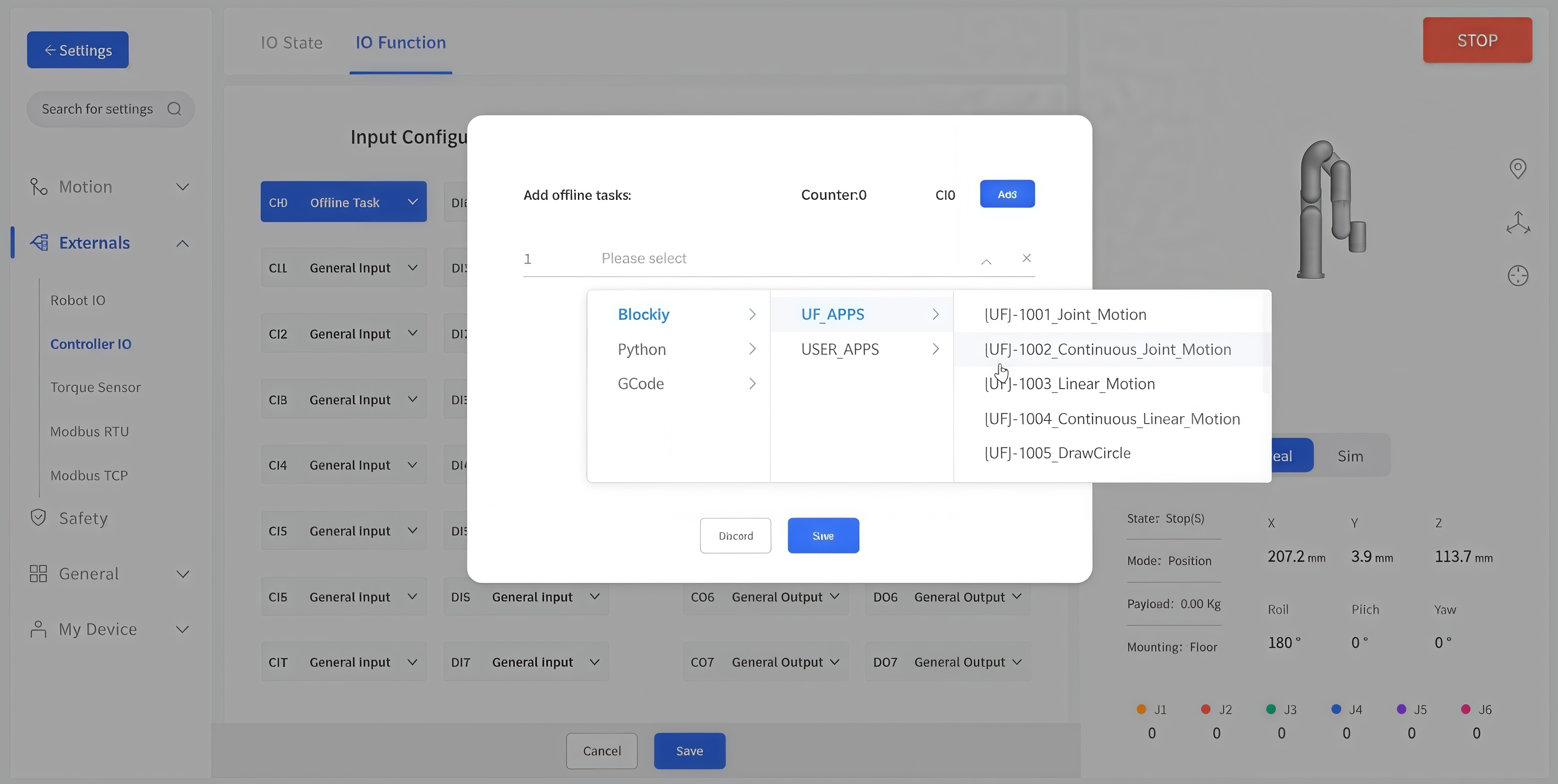Open the DO6 General Output dropdown
1558x784 pixels.
click(948, 597)
